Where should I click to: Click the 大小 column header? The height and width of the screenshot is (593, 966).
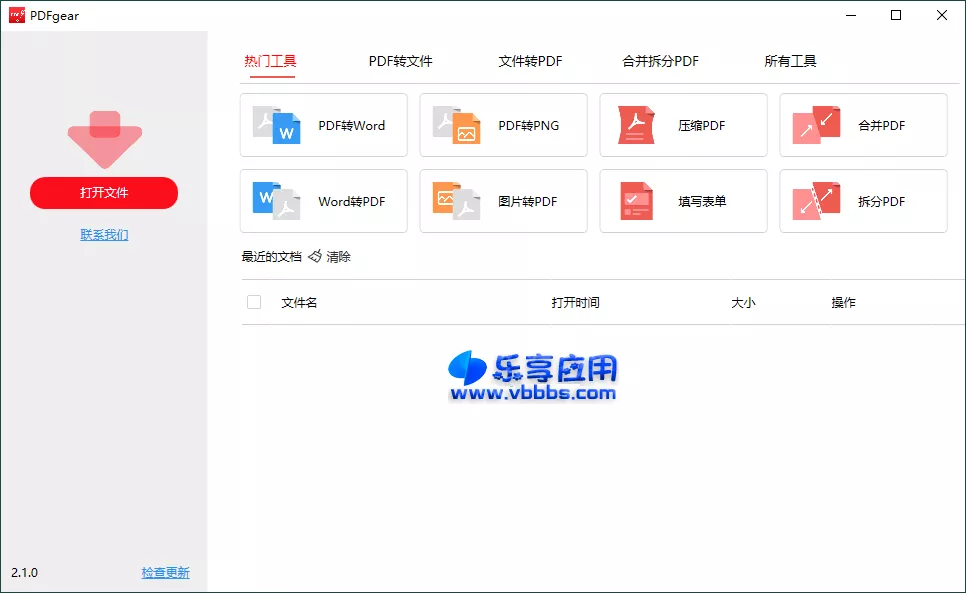click(744, 301)
